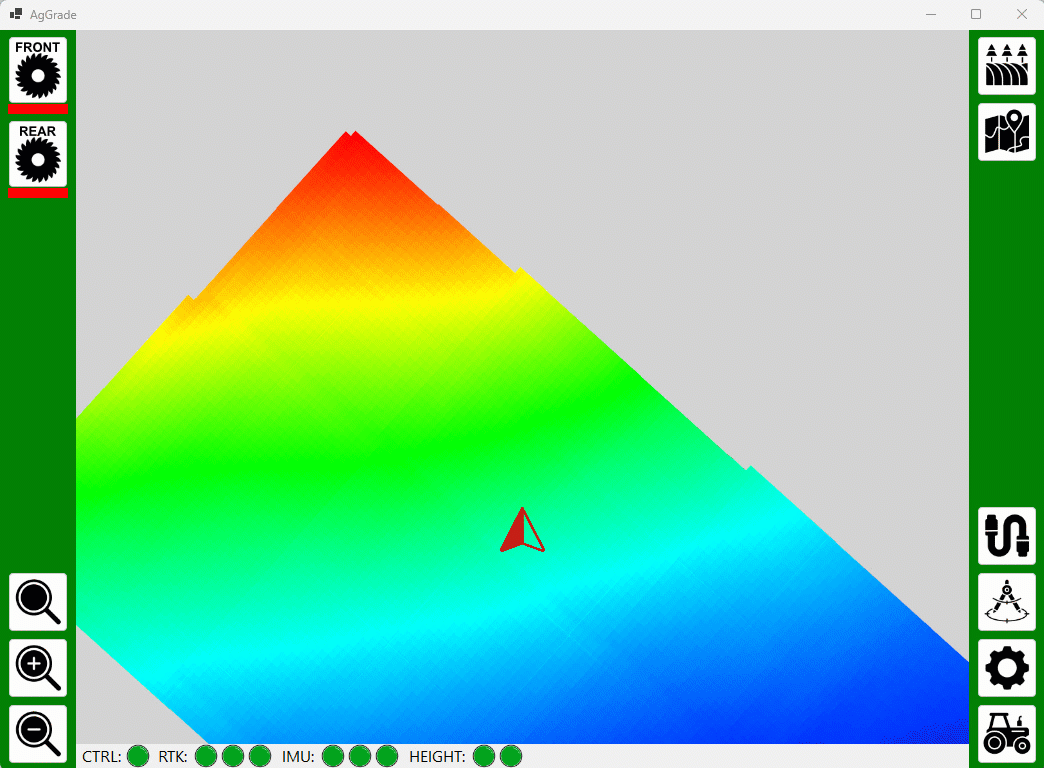Zoom in with the plus magnifier
Viewport: 1044px width, 768px height.
click(x=38, y=668)
